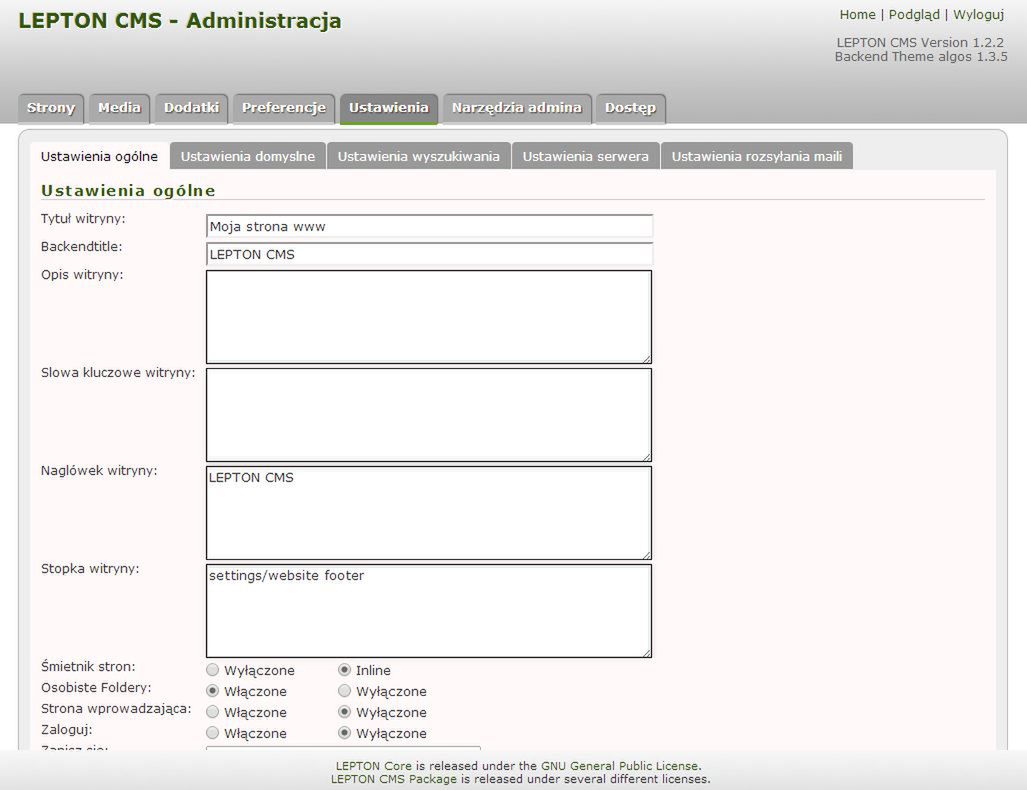Set Śmietnik stron to Inline
This screenshot has height=790, width=1027.
pyautogui.click(x=345, y=669)
